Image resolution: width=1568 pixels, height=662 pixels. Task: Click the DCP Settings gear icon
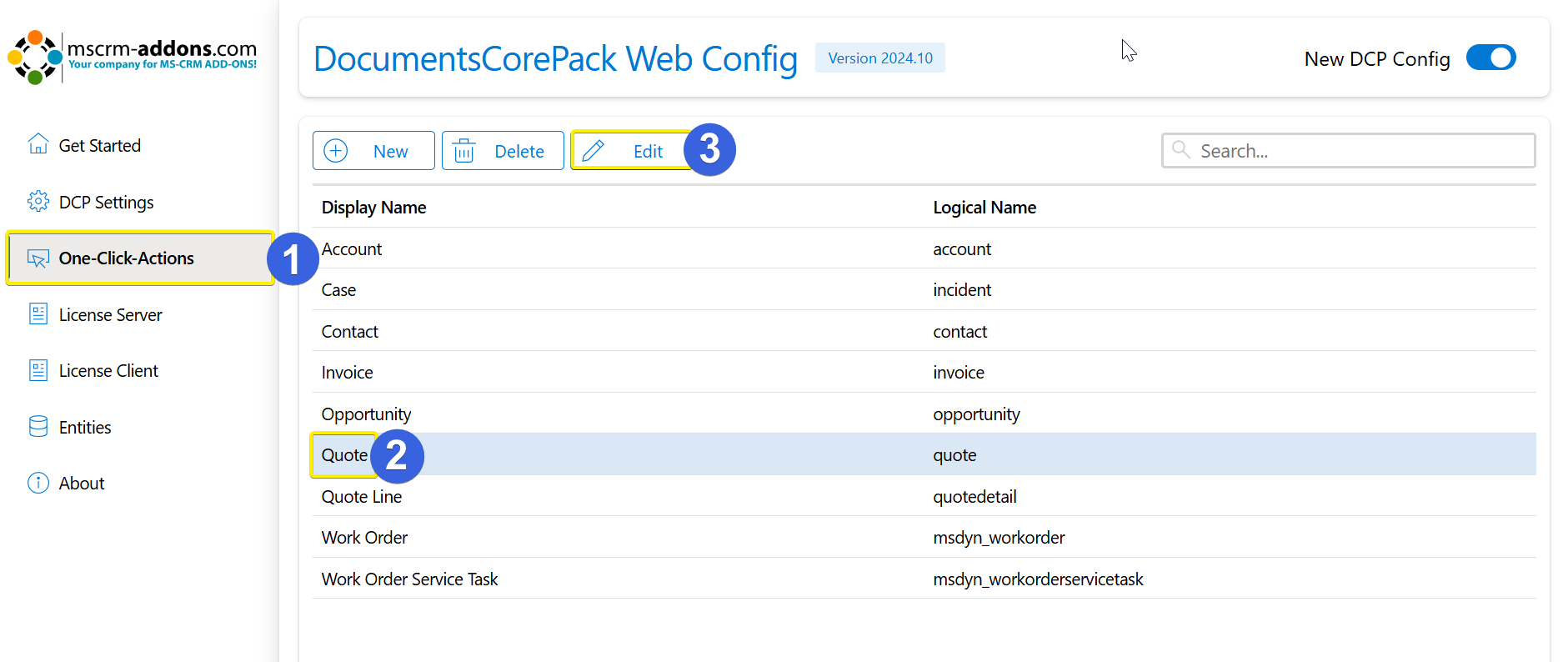tap(38, 202)
